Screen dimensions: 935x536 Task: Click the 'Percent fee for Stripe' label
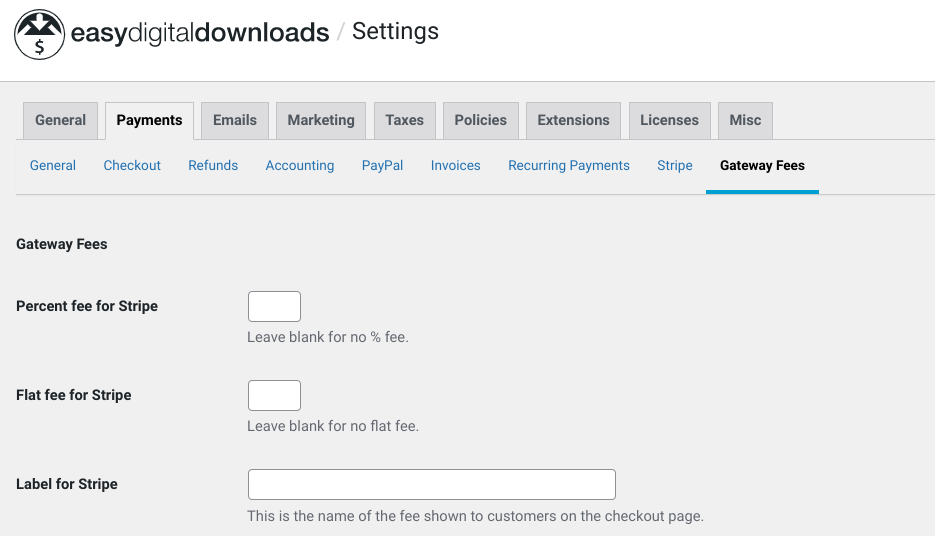click(87, 306)
